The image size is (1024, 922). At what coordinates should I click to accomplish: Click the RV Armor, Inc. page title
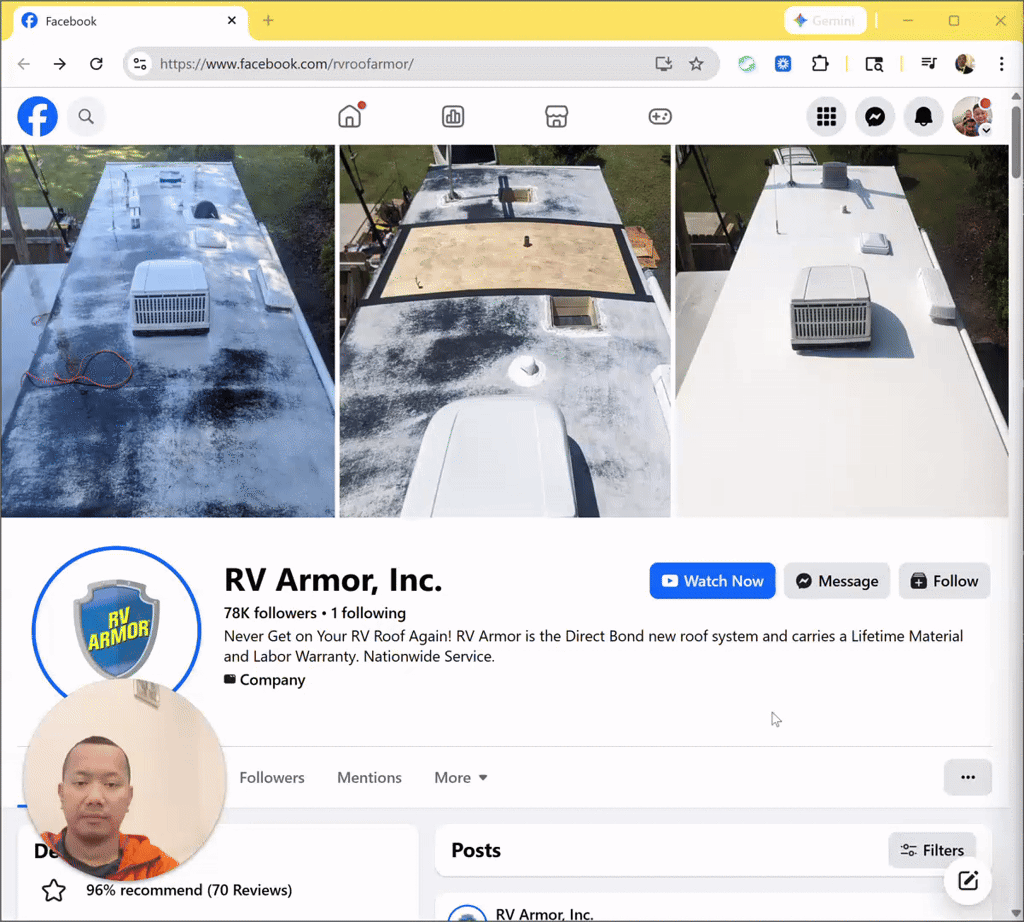333,579
